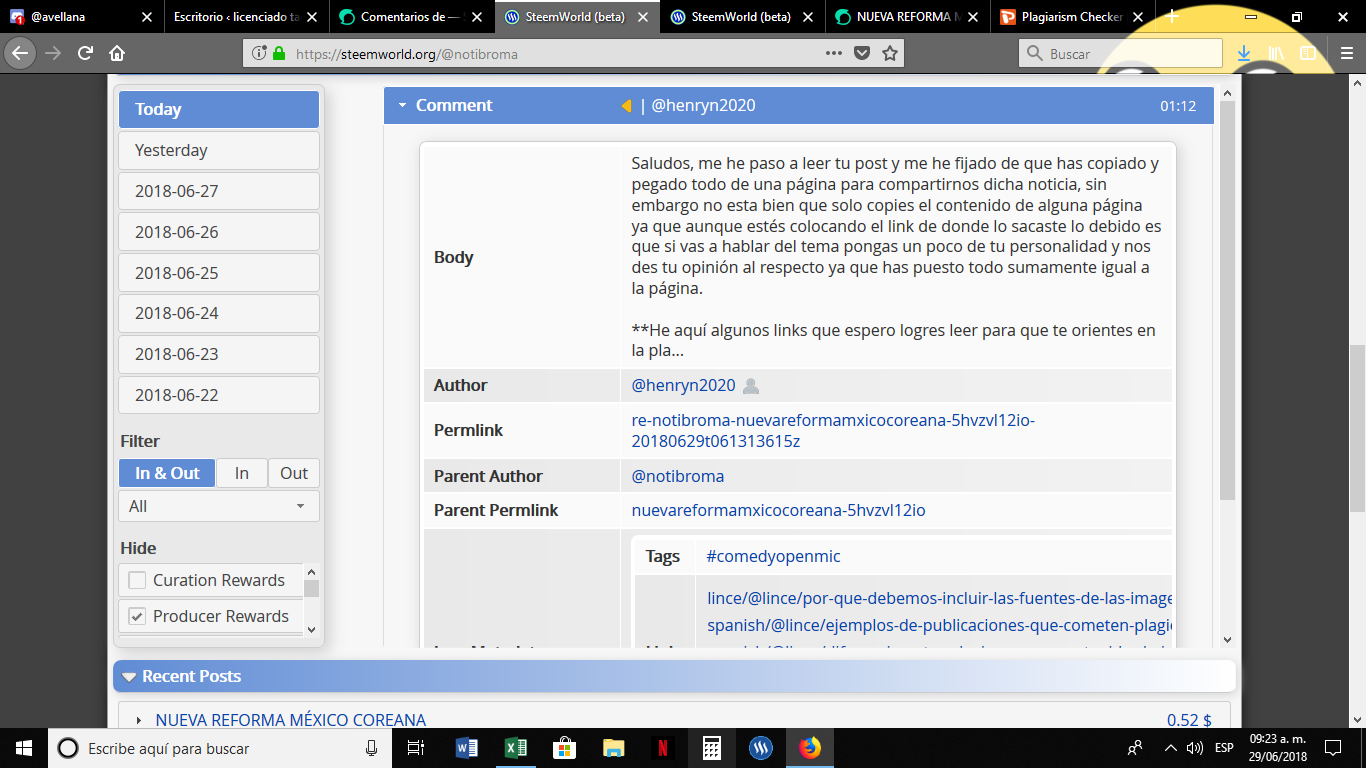Close the @avellana browser tab
This screenshot has width=1366, height=768.
(147, 17)
